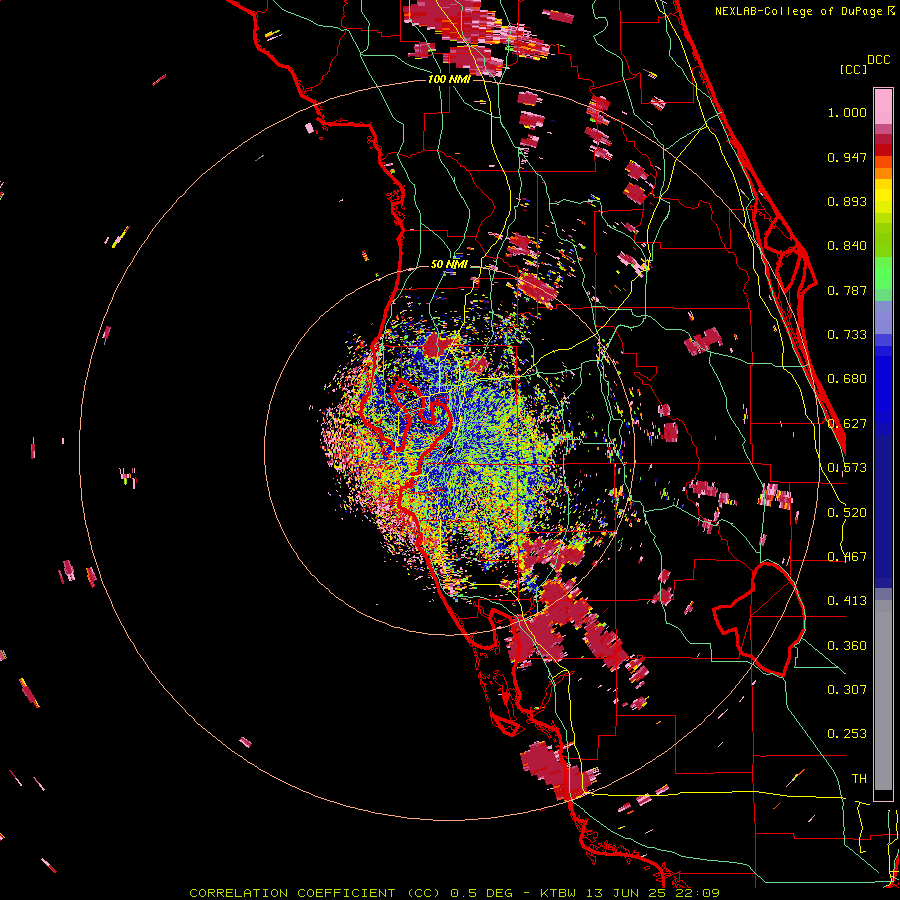Click the TH threshold label on the scale
This screenshot has height=900, width=900.
859,779
